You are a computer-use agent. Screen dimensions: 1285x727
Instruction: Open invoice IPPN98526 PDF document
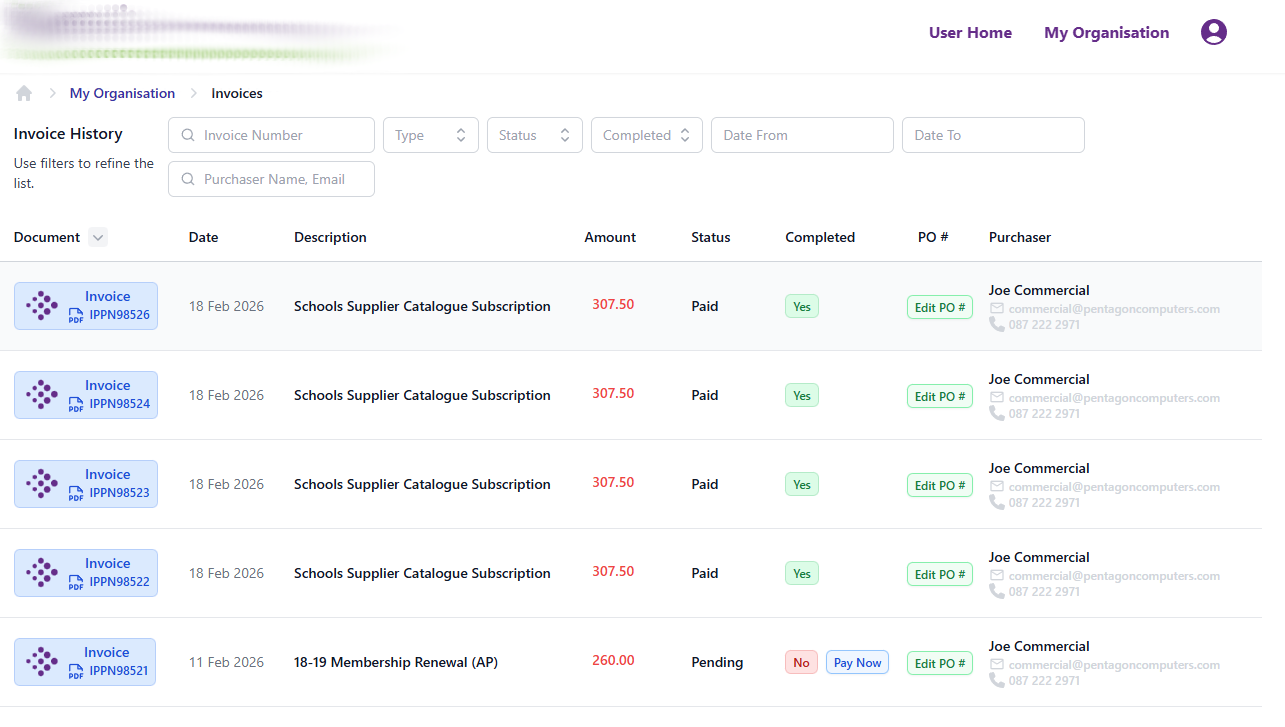tap(86, 306)
